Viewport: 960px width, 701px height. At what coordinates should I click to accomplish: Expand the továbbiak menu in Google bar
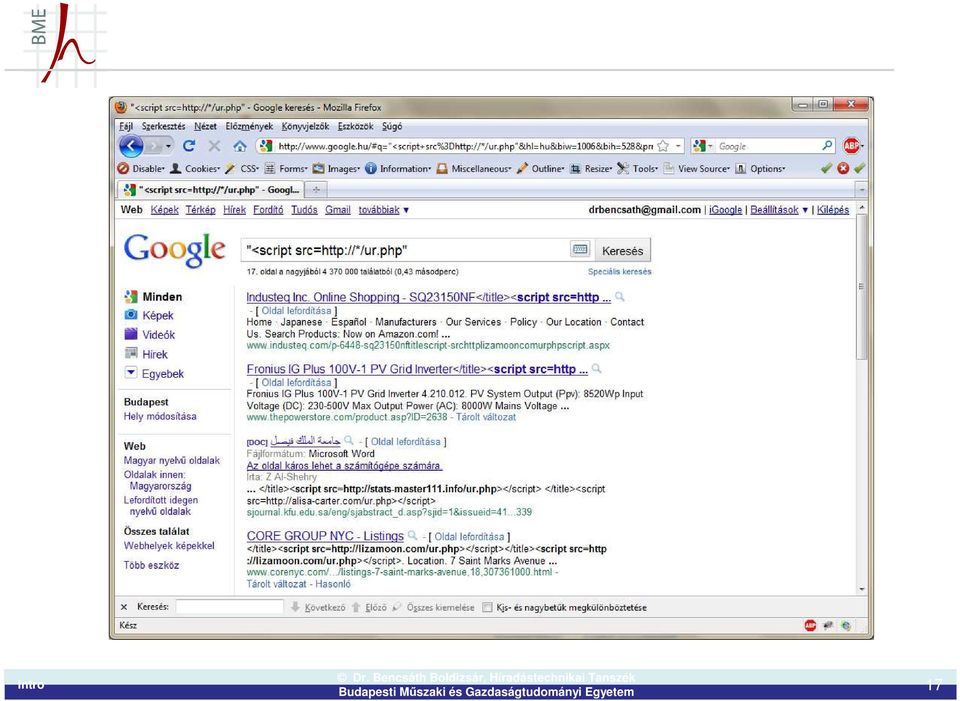[384, 210]
